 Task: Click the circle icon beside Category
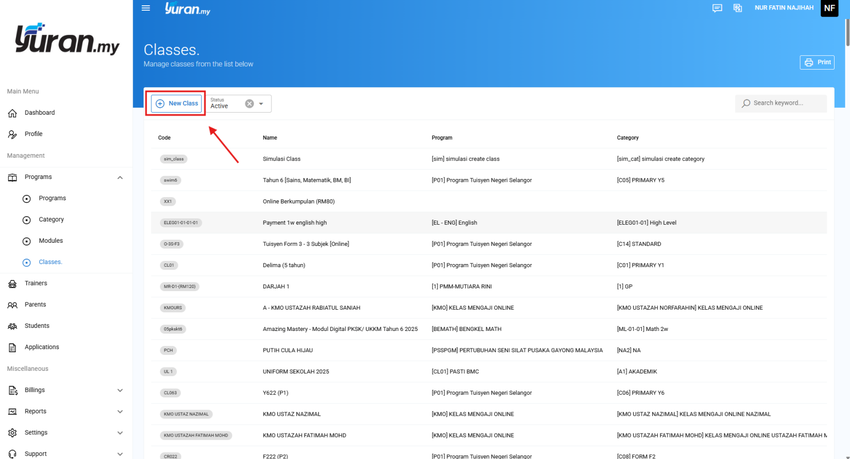click(x=26, y=220)
